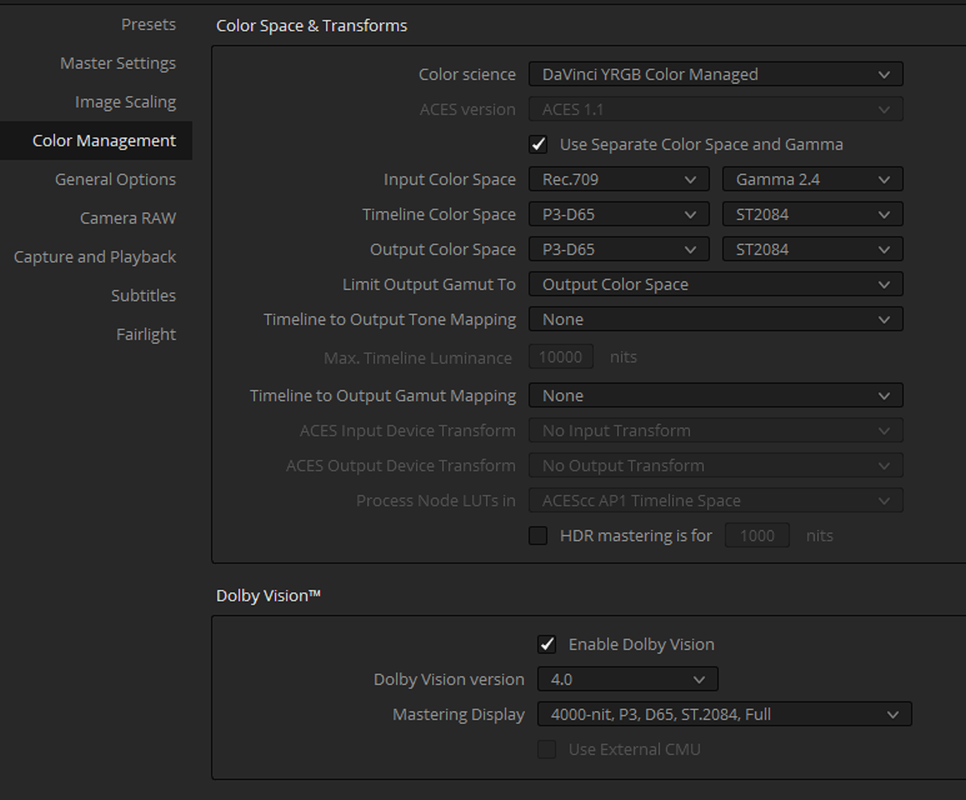Go to Master Settings section
The width and height of the screenshot is (966, 800).
pyautogui.click(x=118, y=63)
